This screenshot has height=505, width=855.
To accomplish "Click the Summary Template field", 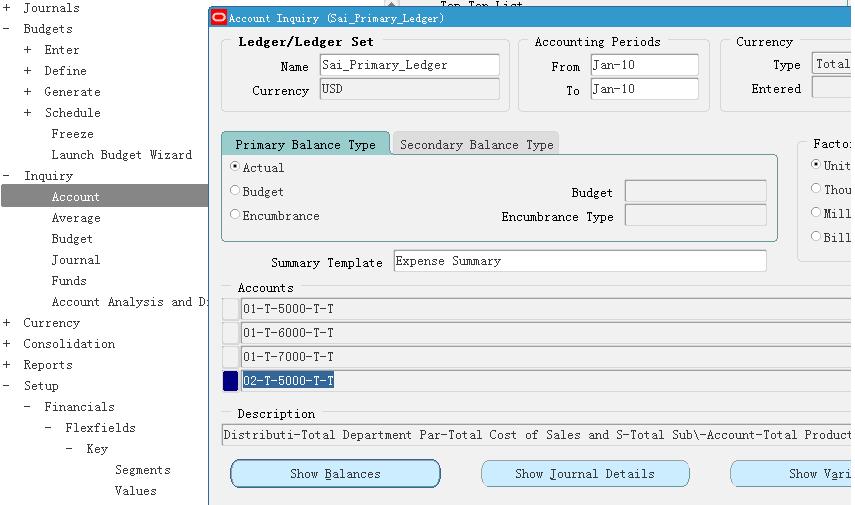I will (x=580, y=261).
